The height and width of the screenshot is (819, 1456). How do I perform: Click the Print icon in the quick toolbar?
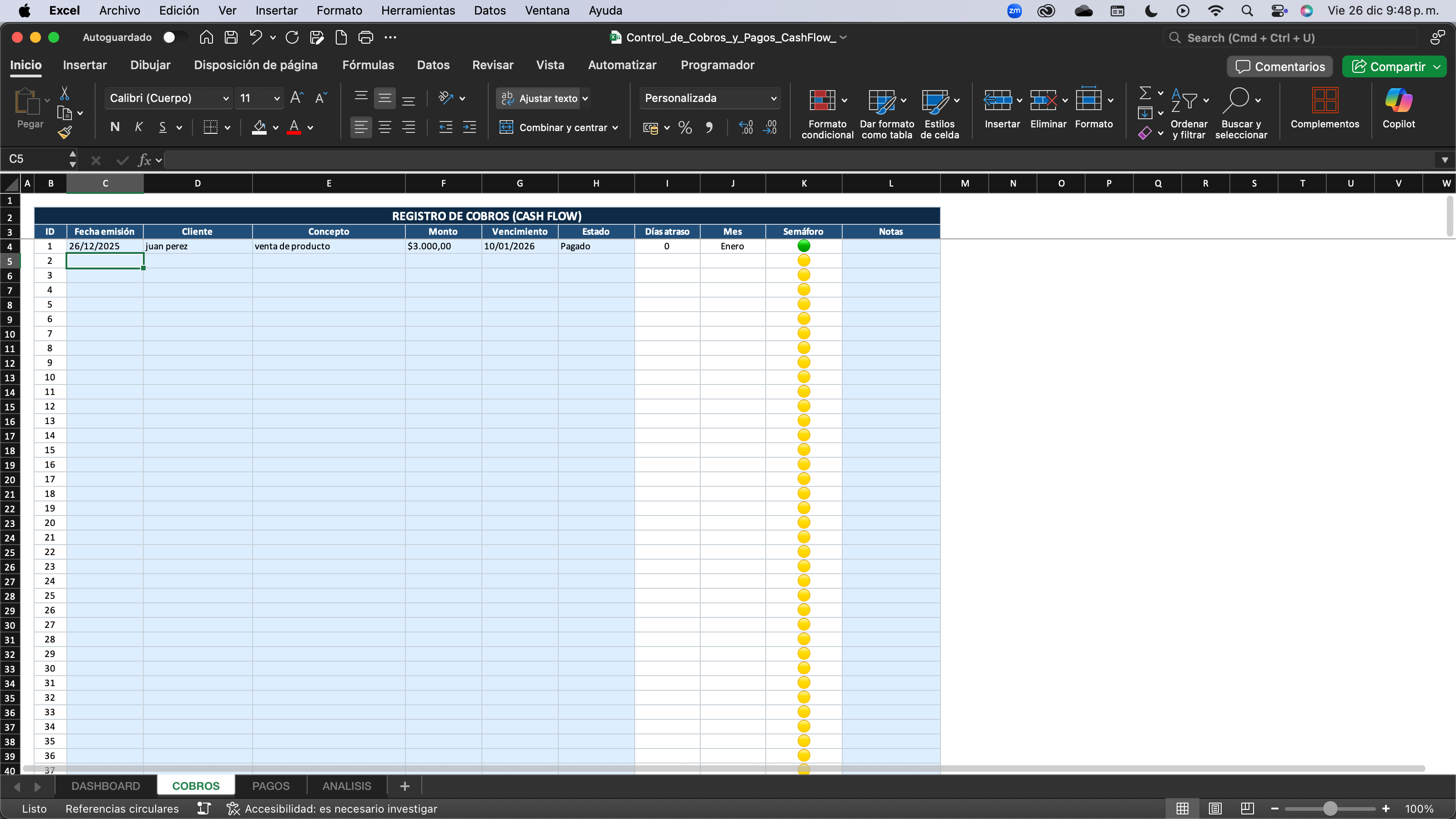coord(366,37)
